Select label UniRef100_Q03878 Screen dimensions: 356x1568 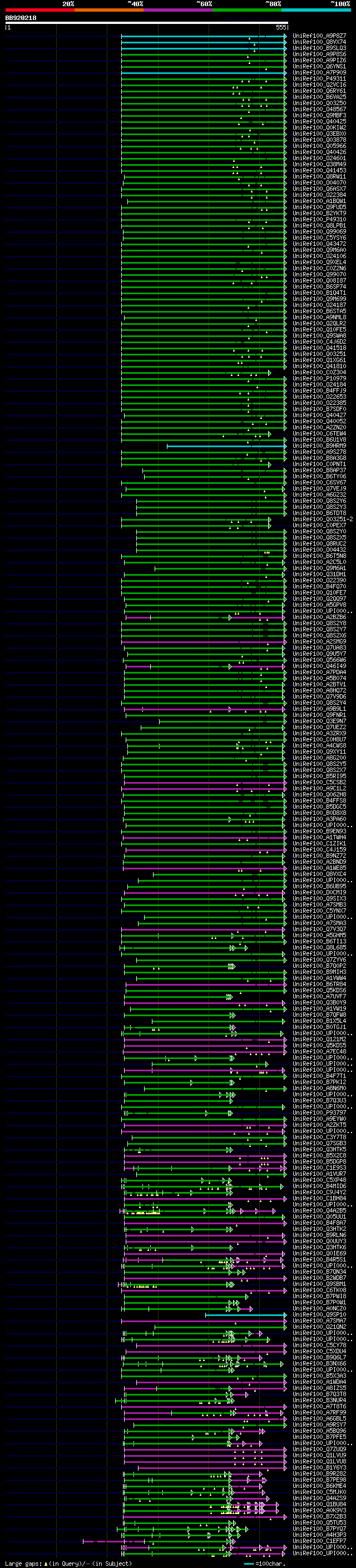(x=319, y=140)
